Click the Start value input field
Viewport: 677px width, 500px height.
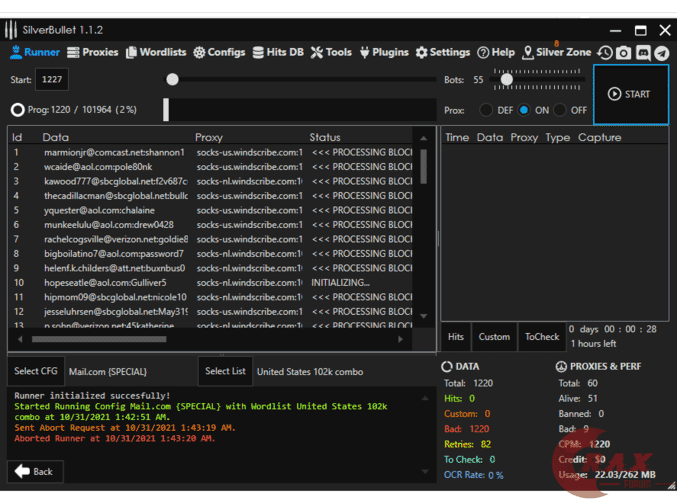click(51, 79)
